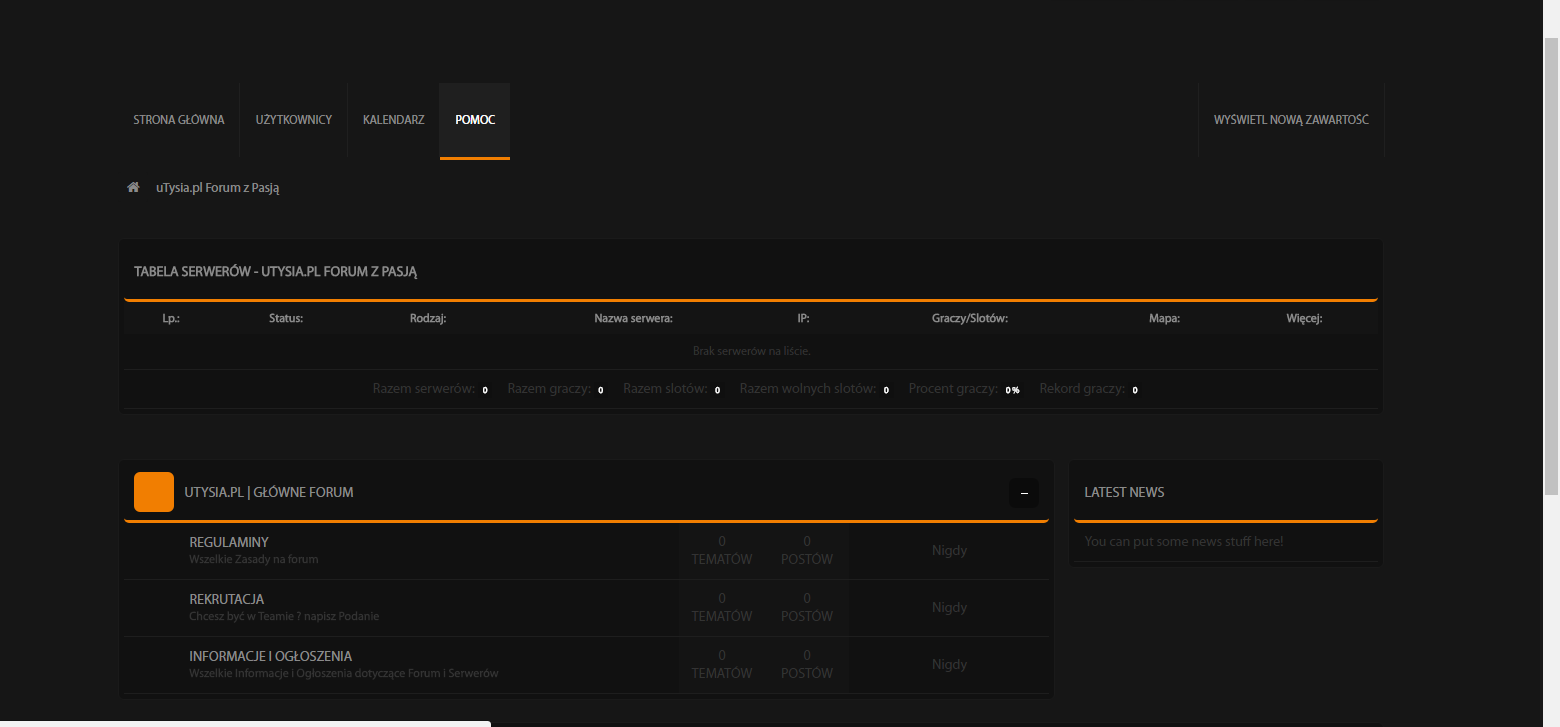The height and width of the screenshot is (727, 1560).
Task: Open the Regulaminy forum
Action: pyautogui.click(x=229, y=542)
